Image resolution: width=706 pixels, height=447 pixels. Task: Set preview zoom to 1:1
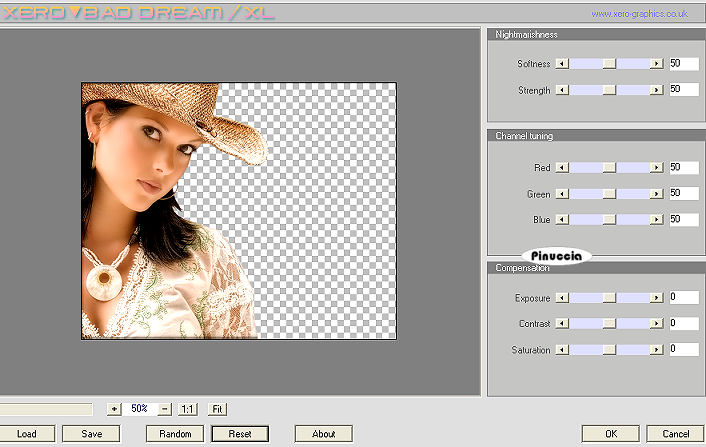[187, 409]
